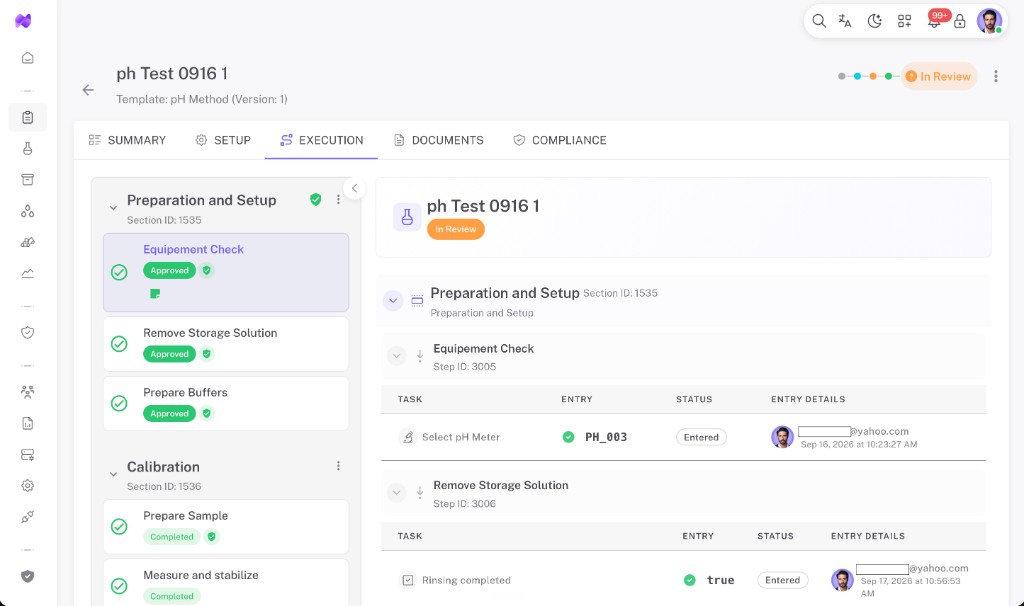Select the Equipement Check step card
The width and height of the screenshot is (1024, 606).
coord(226,272)
